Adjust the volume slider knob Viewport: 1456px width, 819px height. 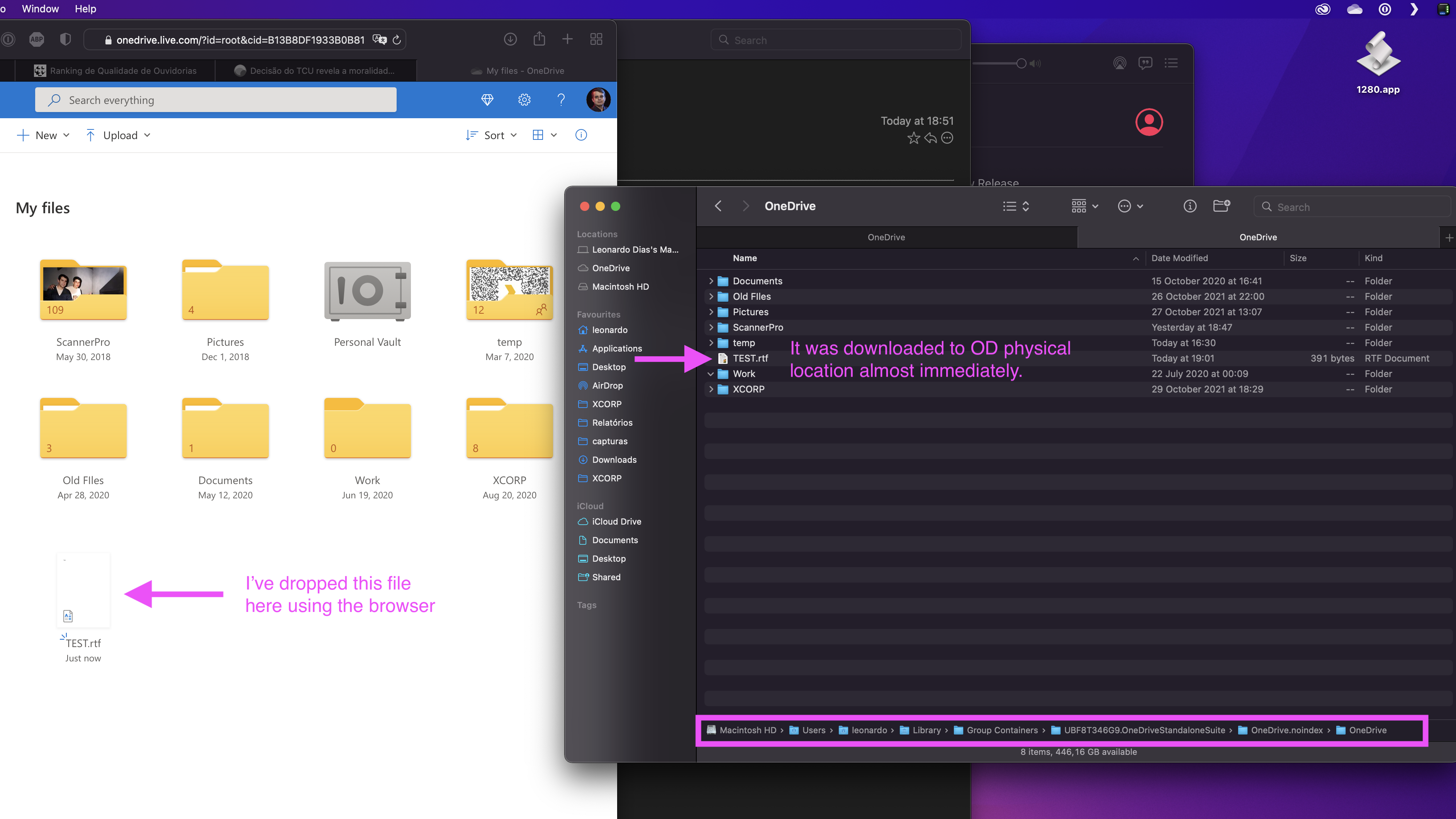click(x=1021, y=63)
